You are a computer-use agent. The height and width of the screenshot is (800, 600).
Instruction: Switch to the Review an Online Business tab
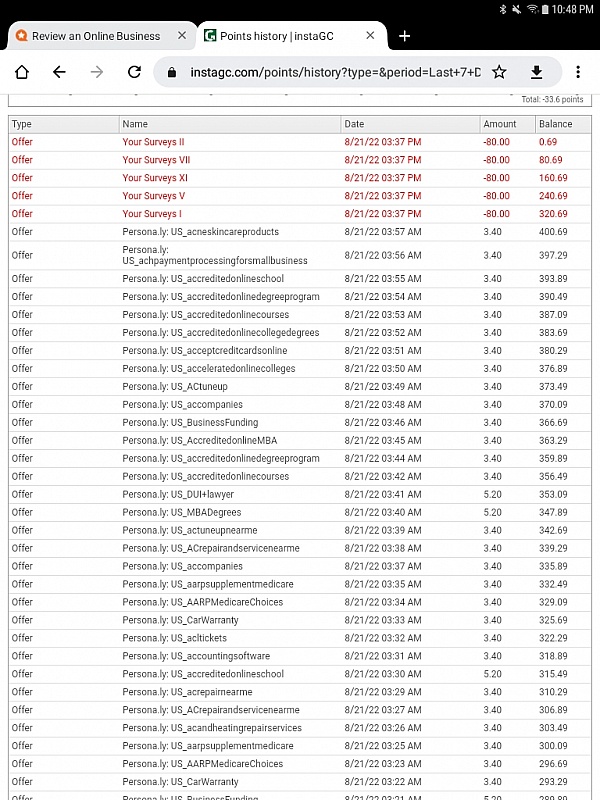point(95,36)
